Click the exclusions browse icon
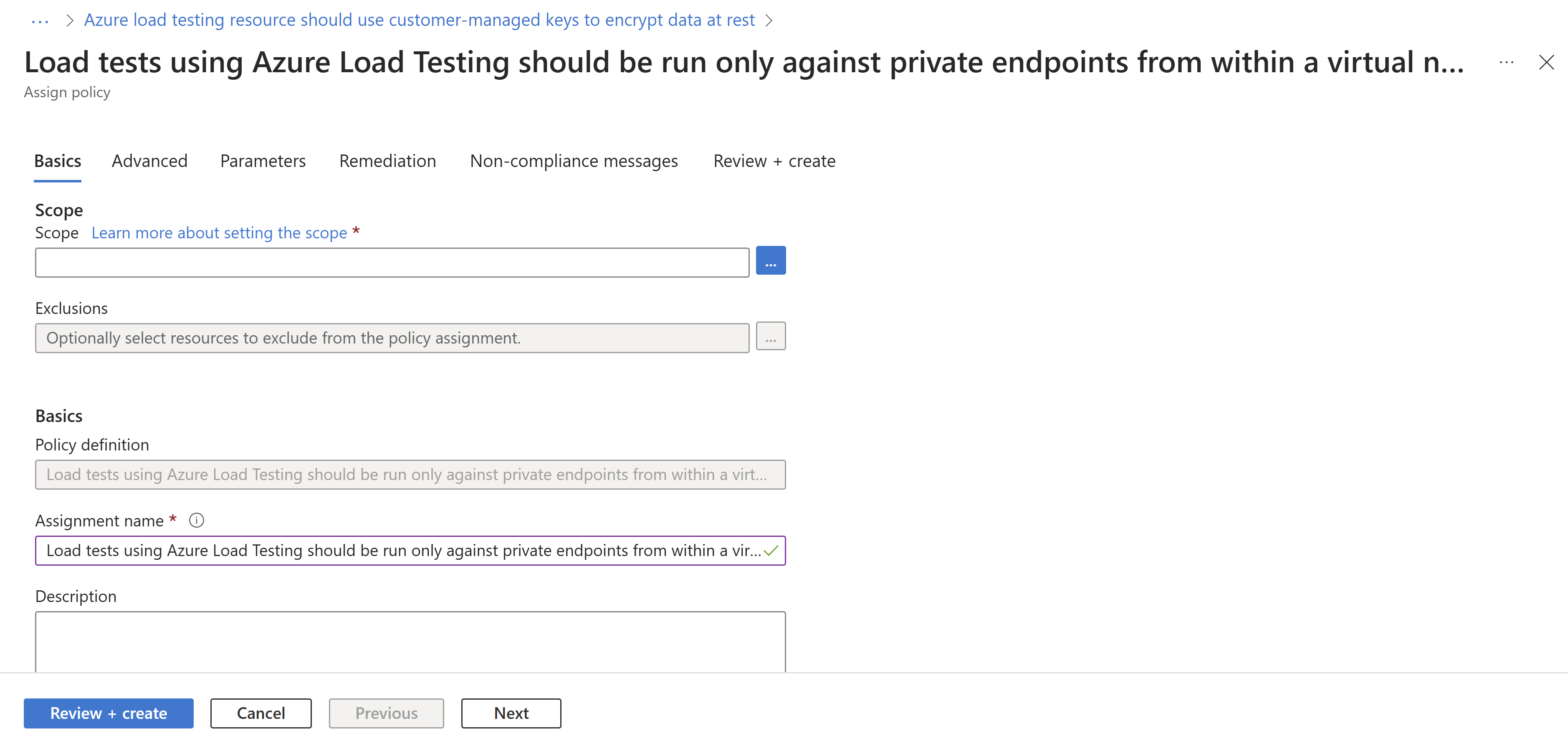Image resolution: width=1568 pixels, height=741 pixels. click(x=771, y=337)
